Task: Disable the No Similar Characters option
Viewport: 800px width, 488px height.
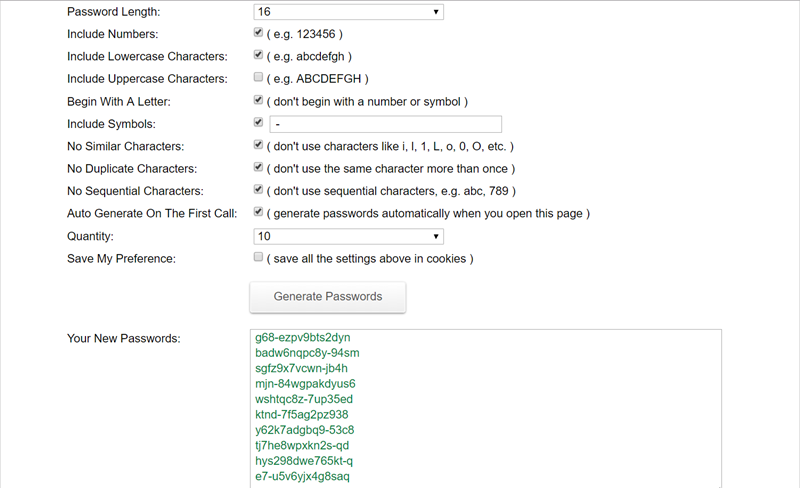Action: pyautogui.click(x=259, y=145)
